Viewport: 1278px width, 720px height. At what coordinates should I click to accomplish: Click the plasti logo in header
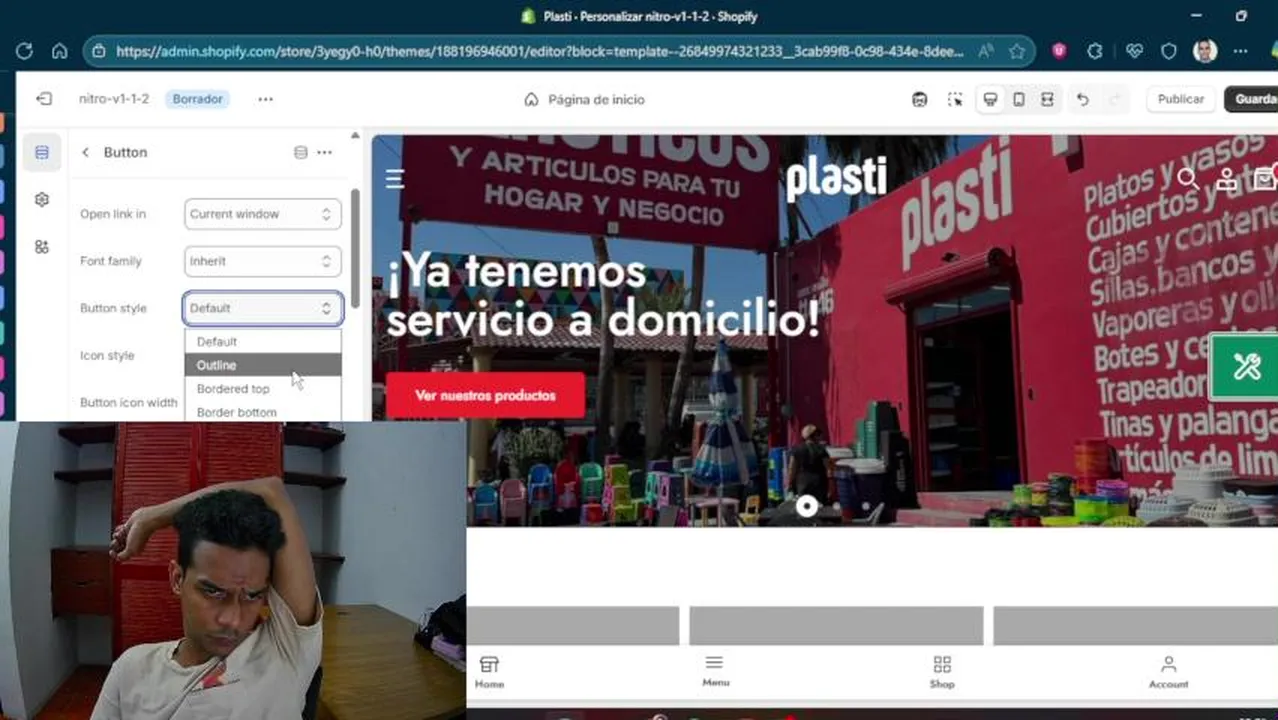[836, 178]
